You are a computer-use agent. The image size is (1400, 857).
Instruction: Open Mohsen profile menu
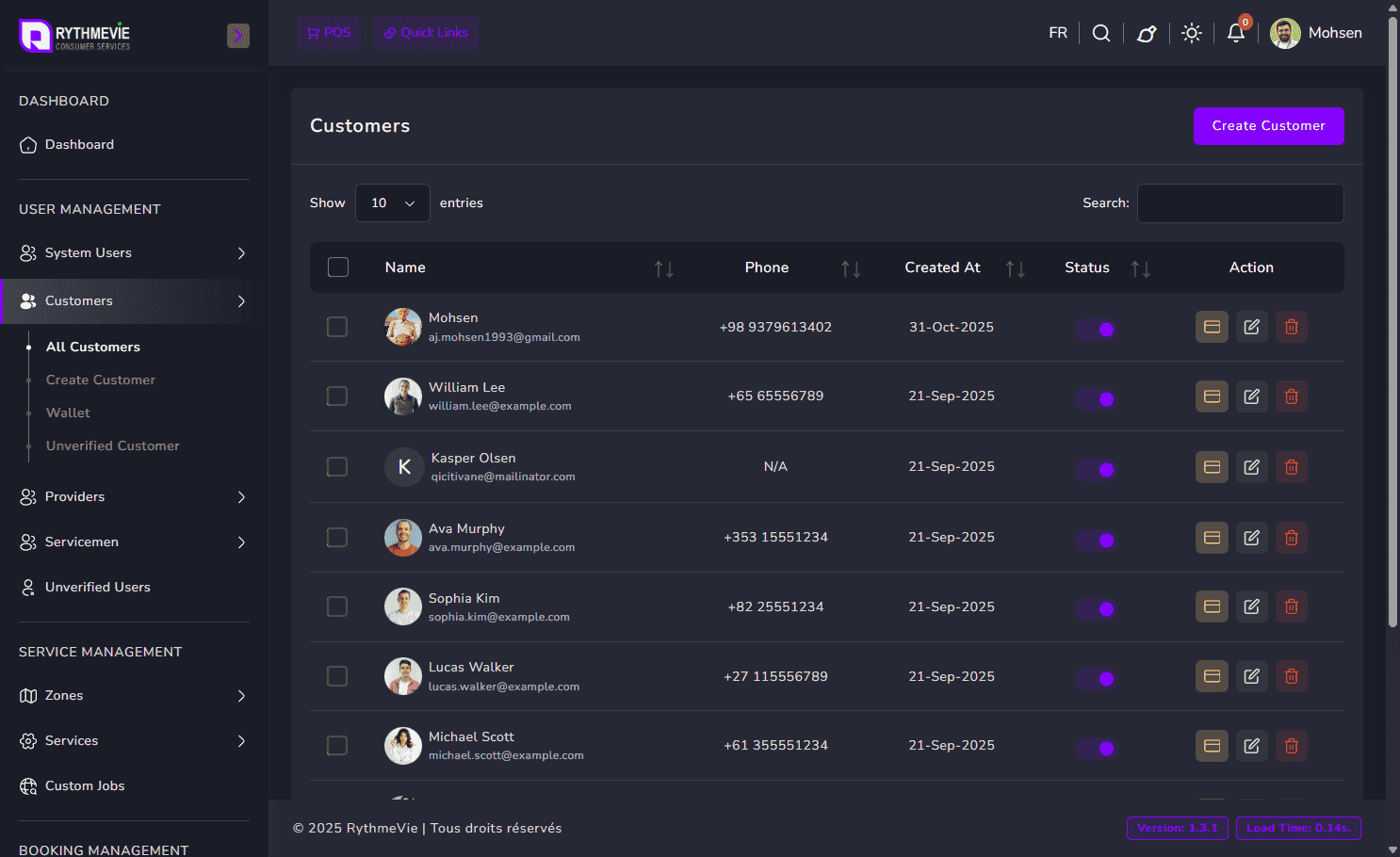[1316, 33]
